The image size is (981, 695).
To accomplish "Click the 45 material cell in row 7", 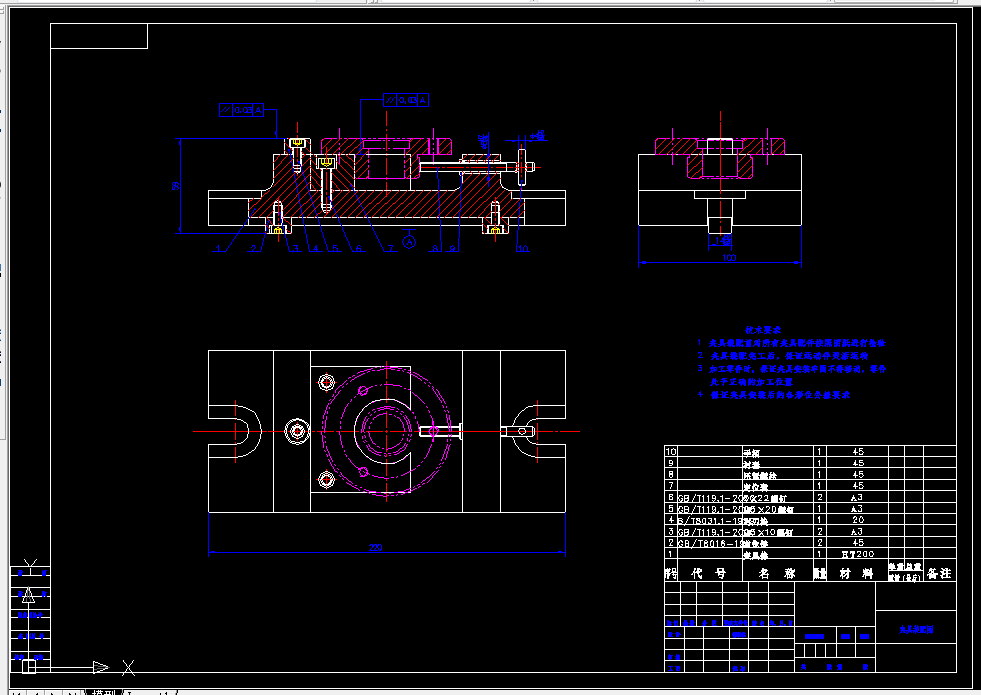I will tap(858, 485).
